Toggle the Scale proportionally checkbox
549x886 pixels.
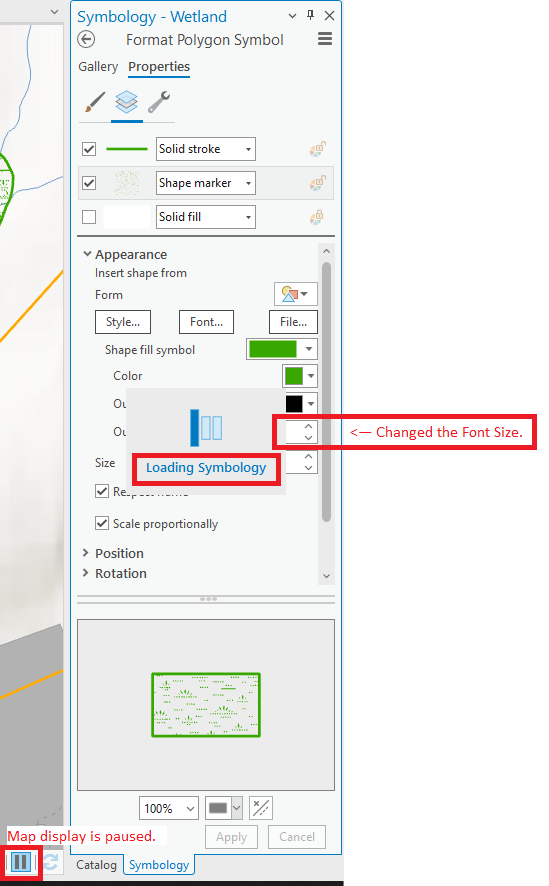pos(102,523)
